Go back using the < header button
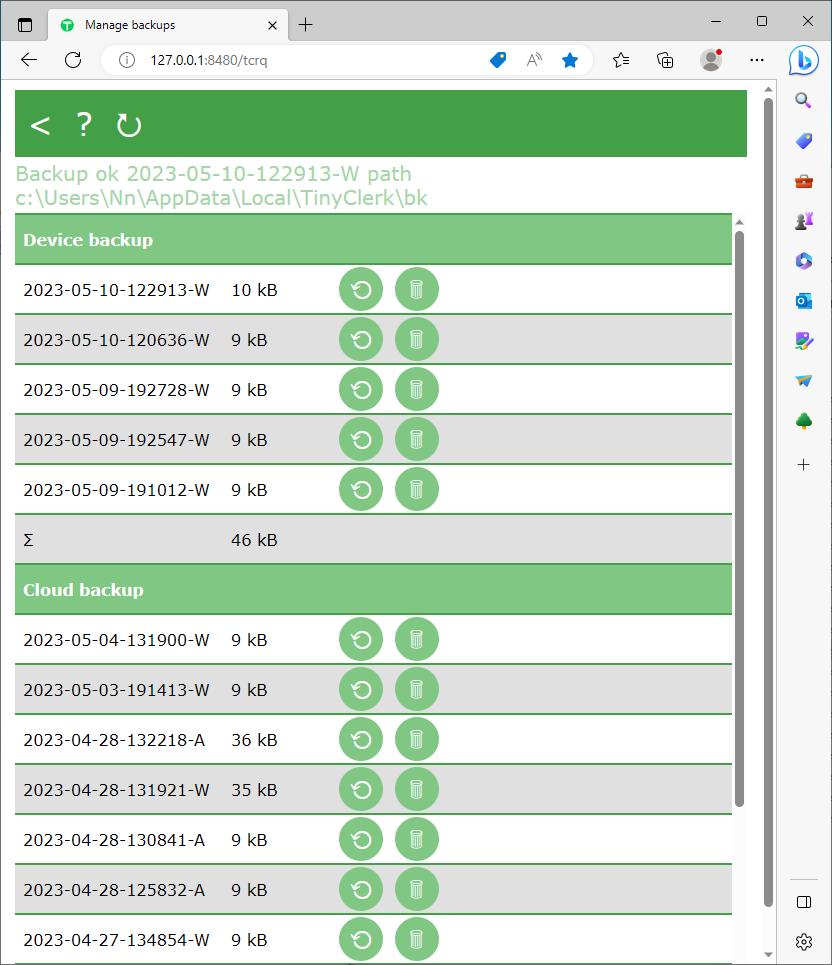Screen dimensions: 832x965 pyautogui.click(x=40, y=125)
